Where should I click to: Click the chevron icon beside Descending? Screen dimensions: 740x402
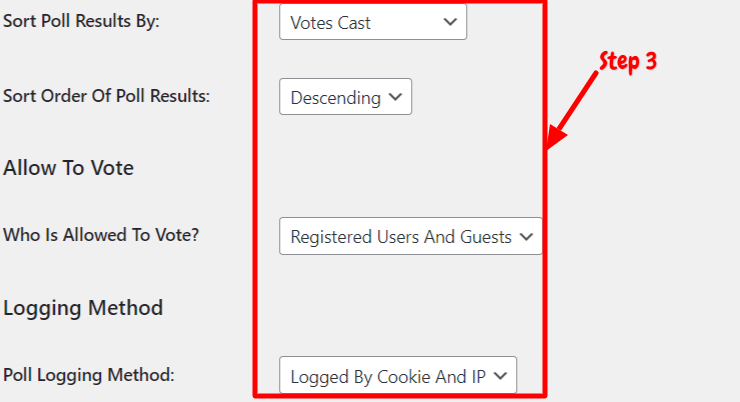coord(395,97)
